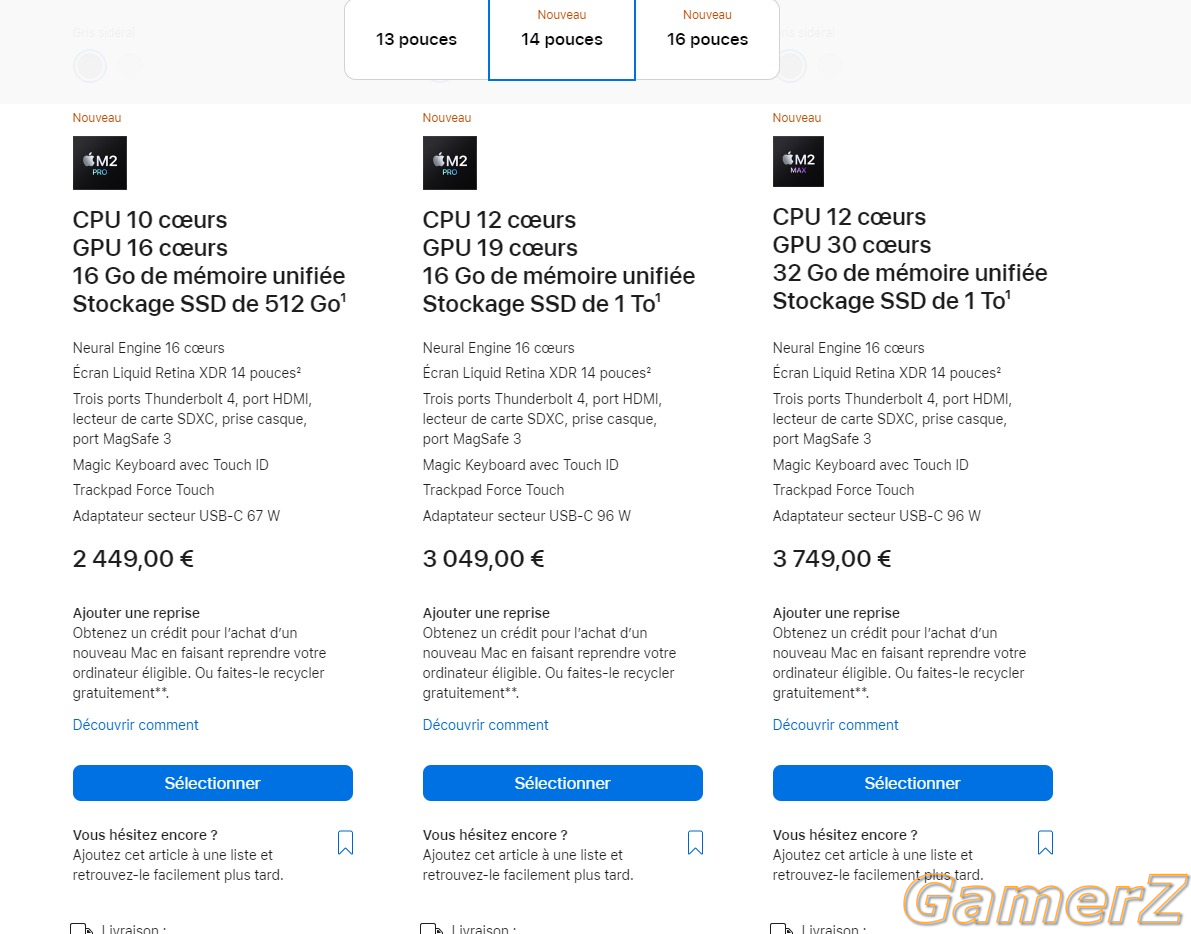Open Découvrir comment under the 3 749,00 € model
The height and width of the screenshot is (934, 1191).
(x=836, y=724)
